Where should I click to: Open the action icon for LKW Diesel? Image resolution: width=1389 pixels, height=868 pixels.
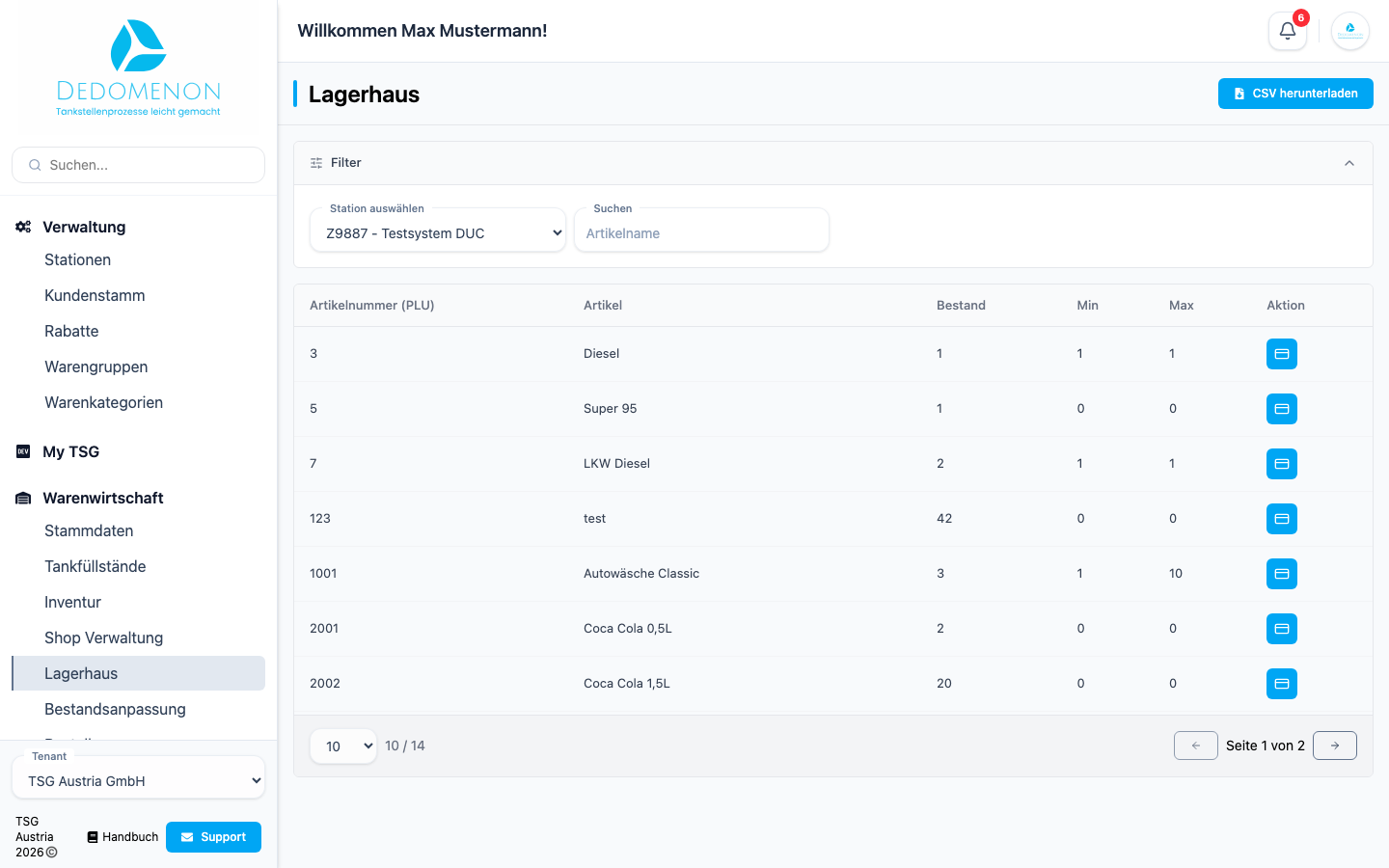(x=1282, y=464)
